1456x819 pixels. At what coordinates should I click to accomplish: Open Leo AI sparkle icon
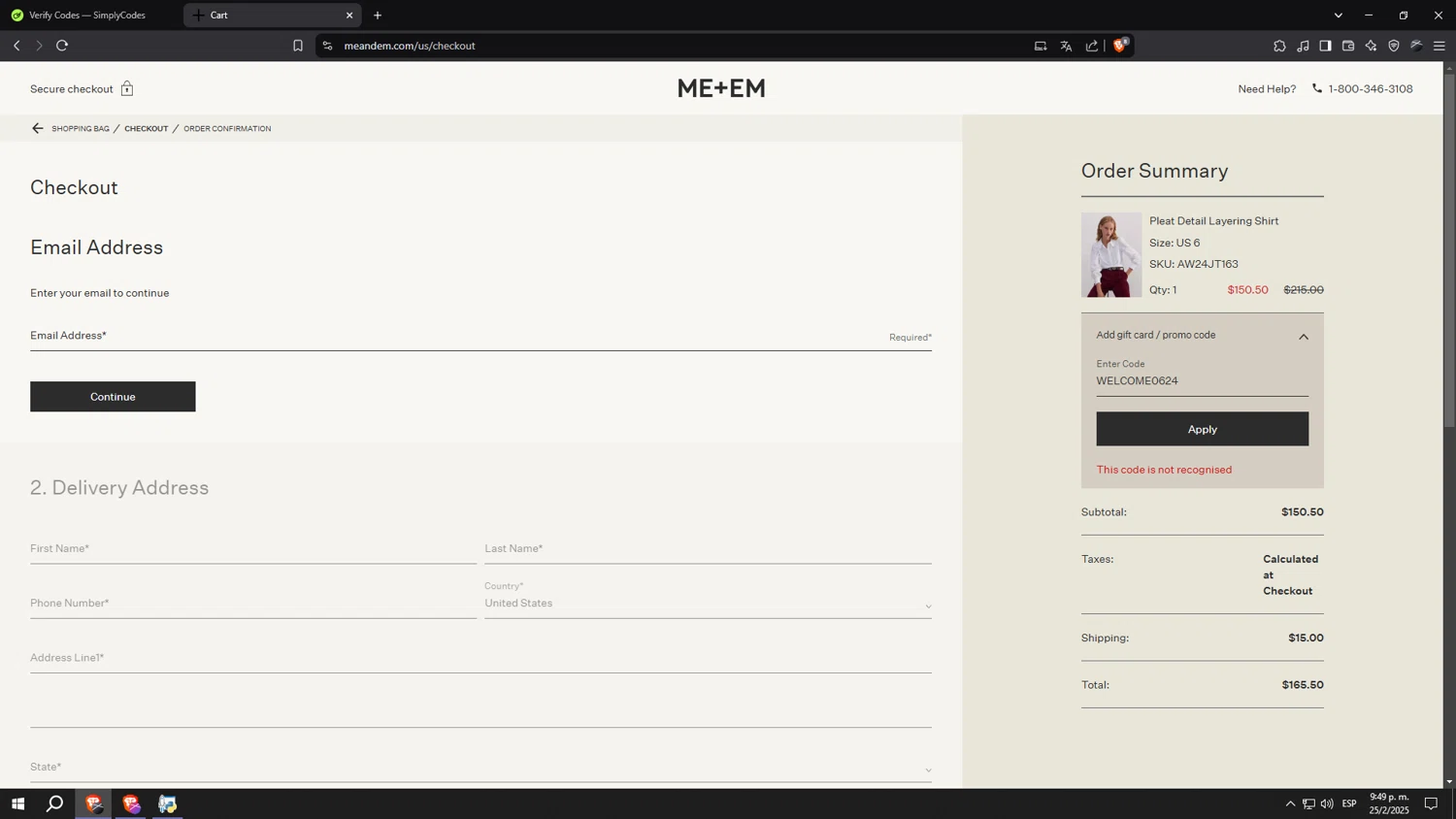[x=1371, y=46]
